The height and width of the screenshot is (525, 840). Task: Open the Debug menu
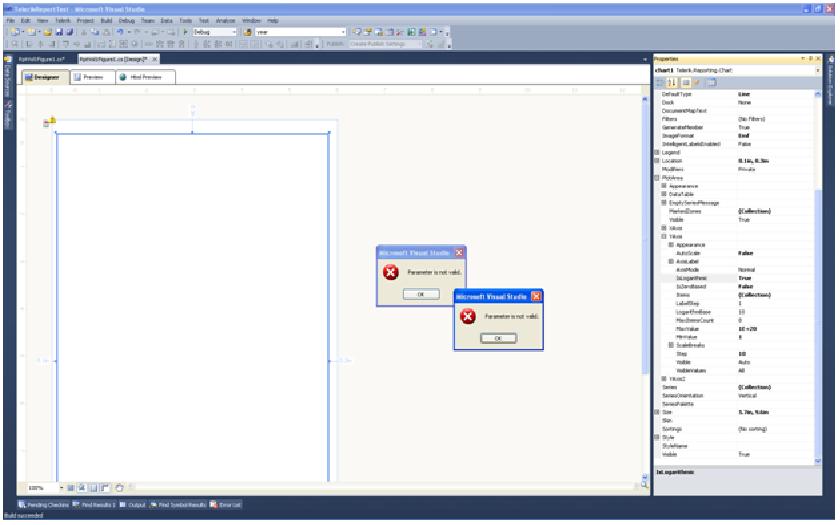[126, 20]
